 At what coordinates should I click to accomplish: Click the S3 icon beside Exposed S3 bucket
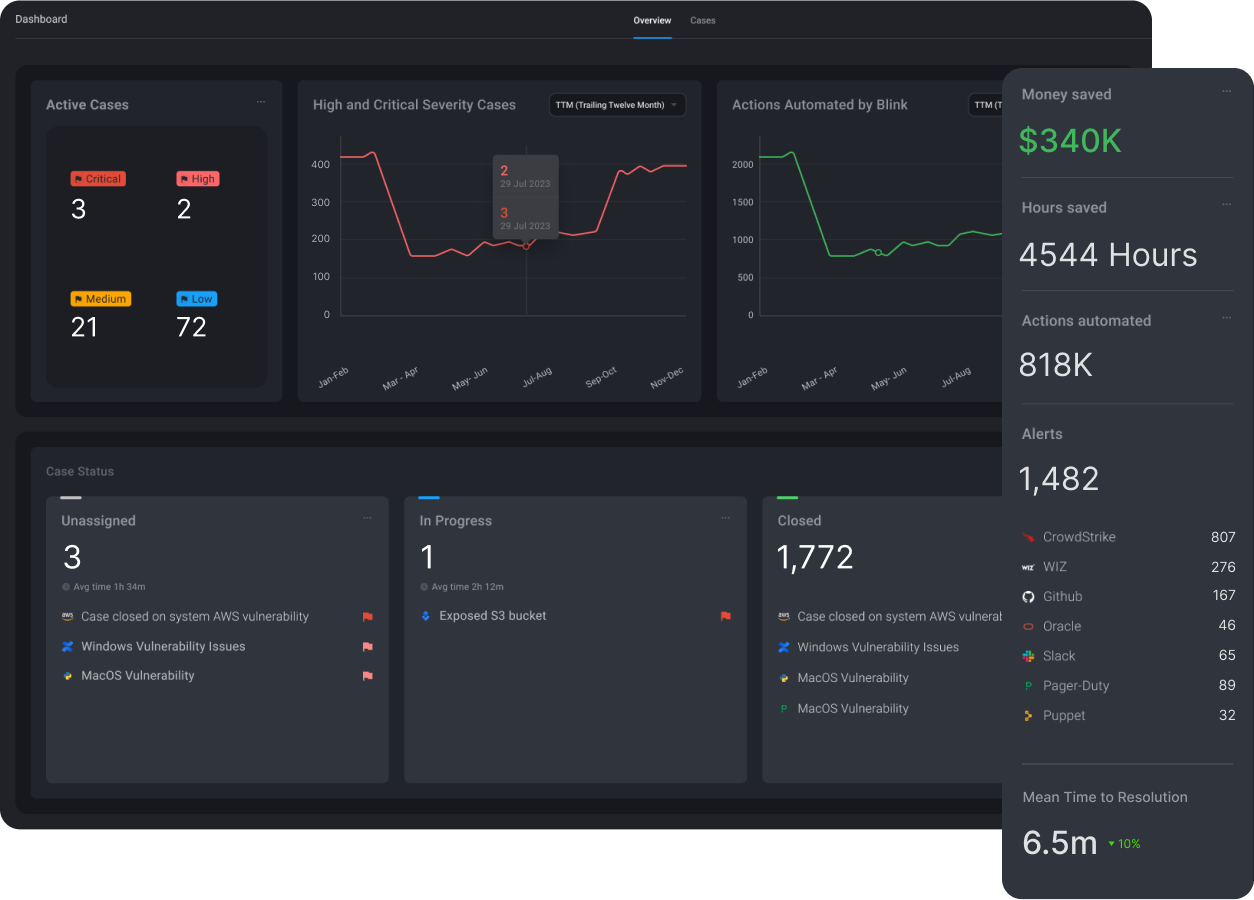pos(425,616)
